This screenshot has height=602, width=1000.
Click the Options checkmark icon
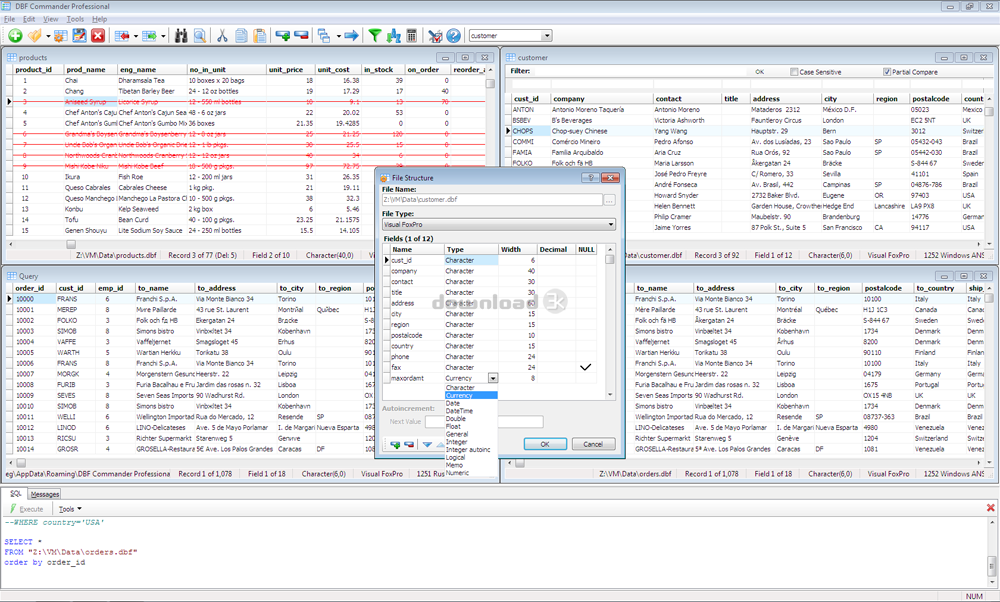pos(435,36)
